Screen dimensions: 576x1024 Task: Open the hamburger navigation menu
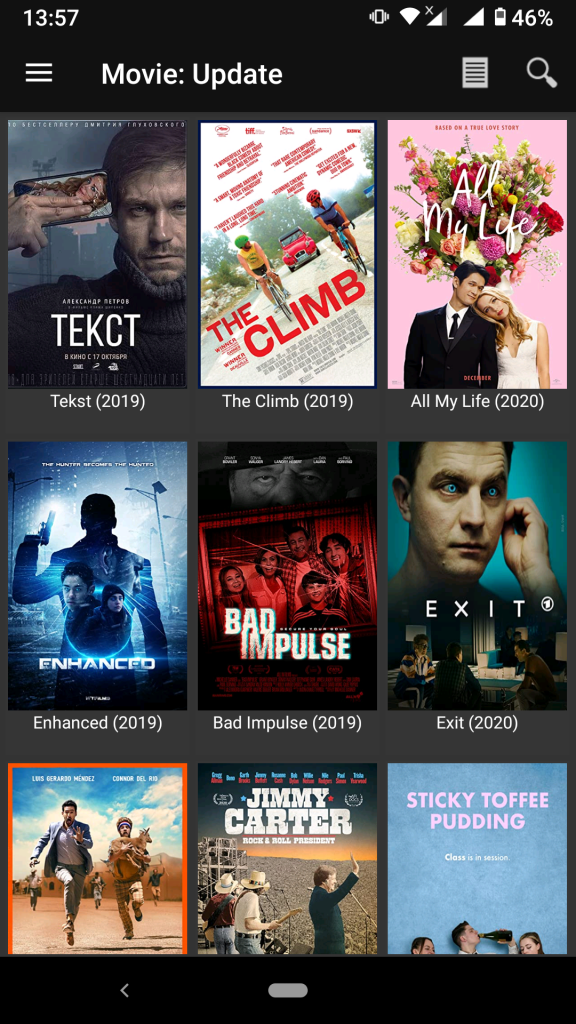pyautogui.click(x=39, y=73)
